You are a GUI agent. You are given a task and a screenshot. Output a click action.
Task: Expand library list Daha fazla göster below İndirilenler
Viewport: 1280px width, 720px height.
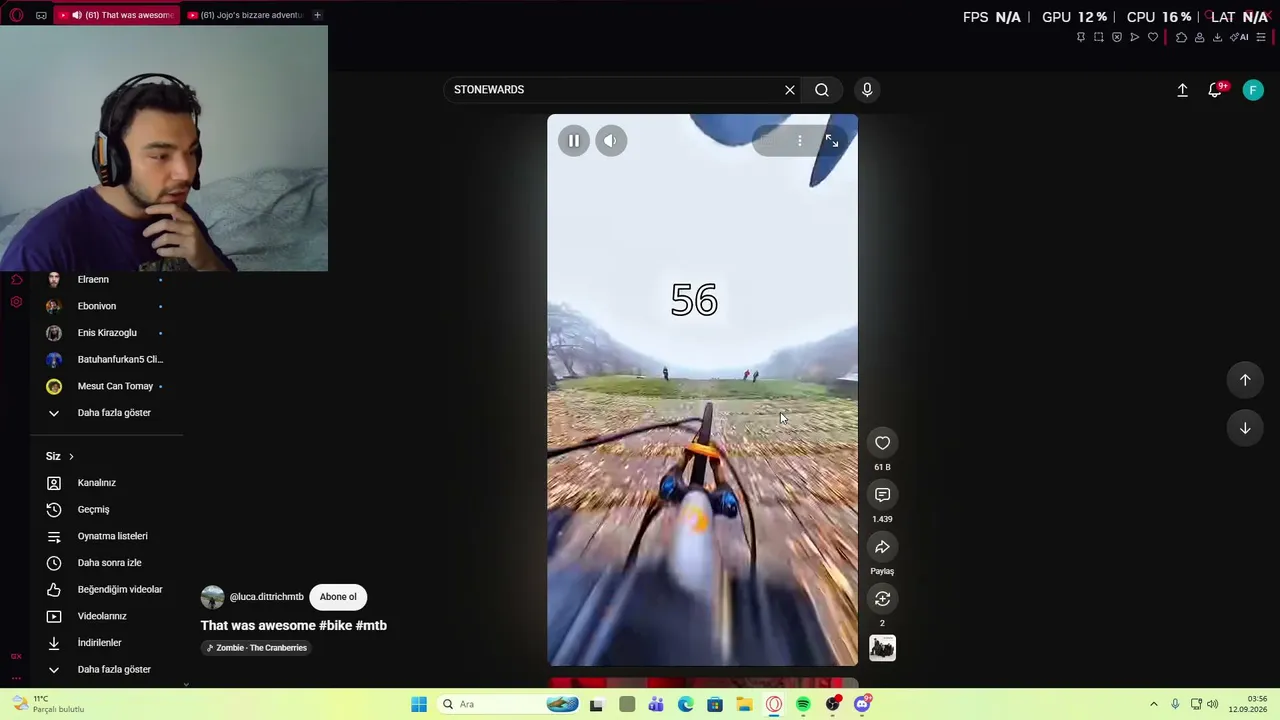[114, 670]
